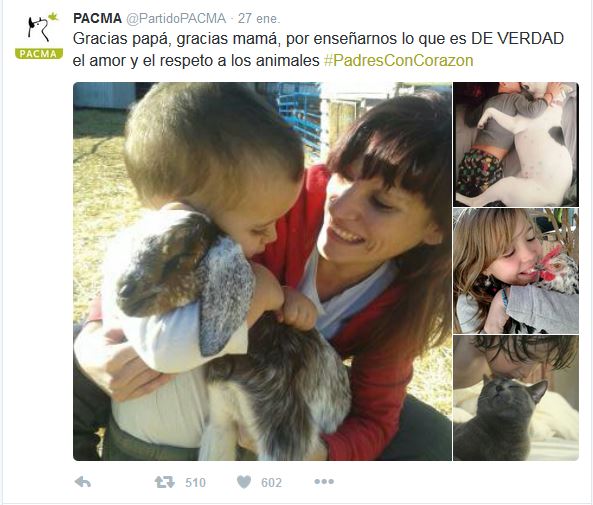The height and width of the screenshot is (505, 593).
Task: Like the tweet with the heart icon
Action: pos(244,482)
